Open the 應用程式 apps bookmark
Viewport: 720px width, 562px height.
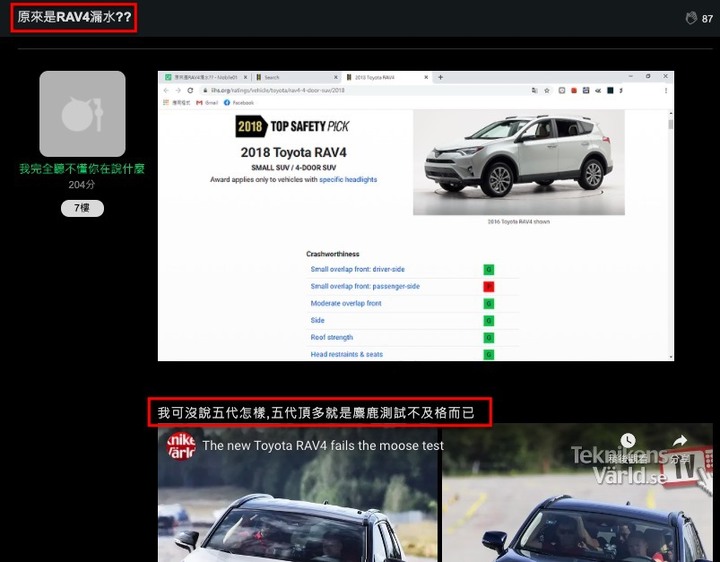click(177, 103)
